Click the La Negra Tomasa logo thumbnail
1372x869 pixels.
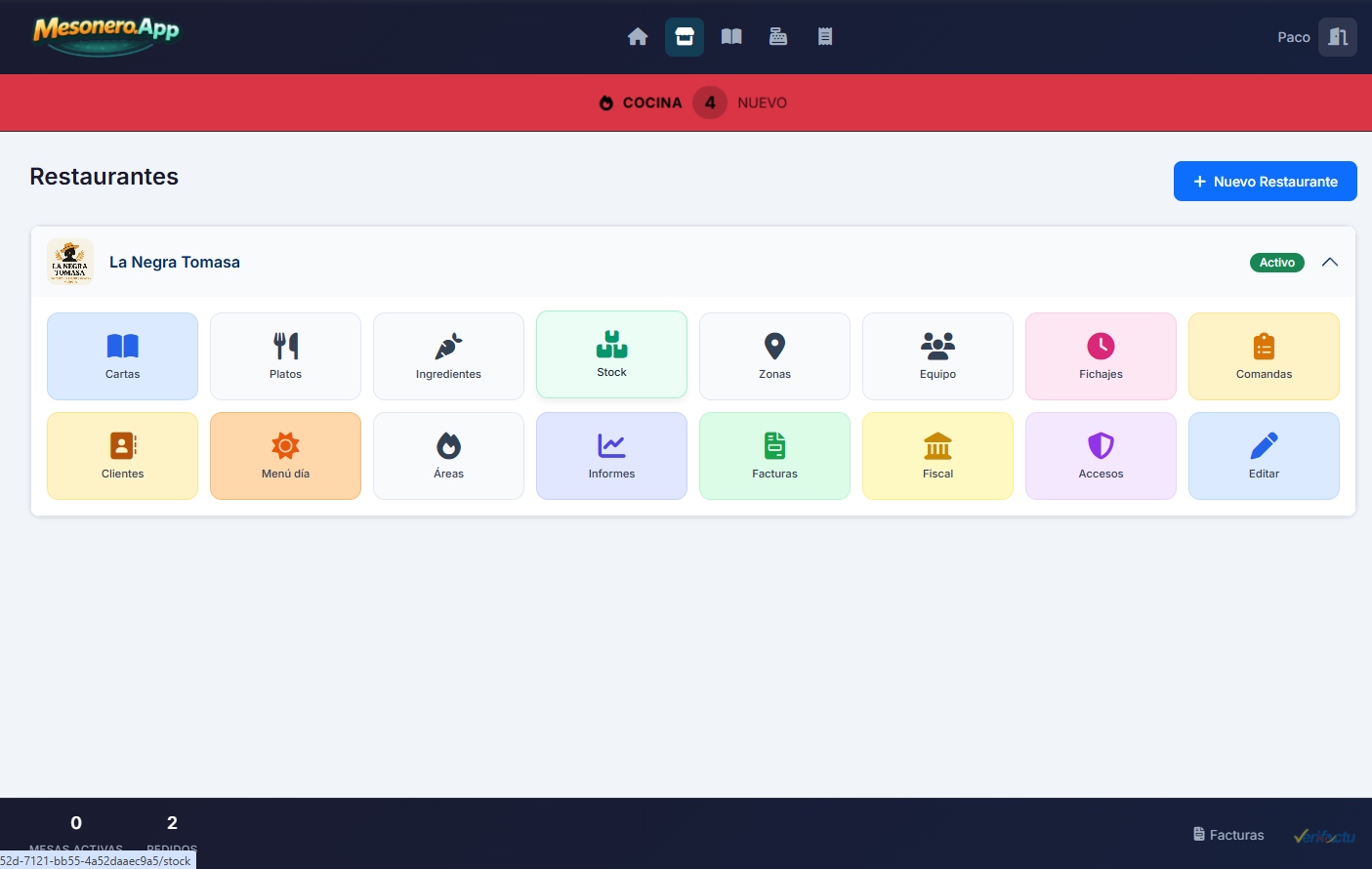69,261
